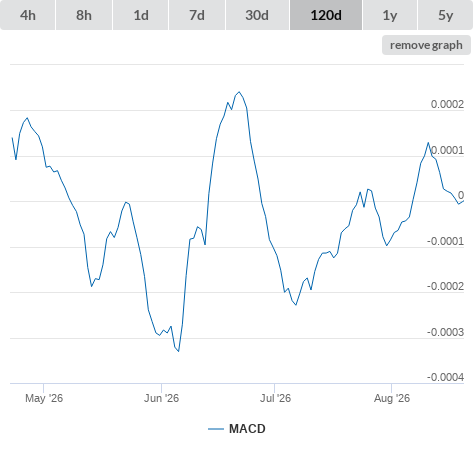Image resolution: width=474 pixels, height=455 pixels.
Task: Click the 0.0002 y-axis label
Action: (x=447, y=104)
